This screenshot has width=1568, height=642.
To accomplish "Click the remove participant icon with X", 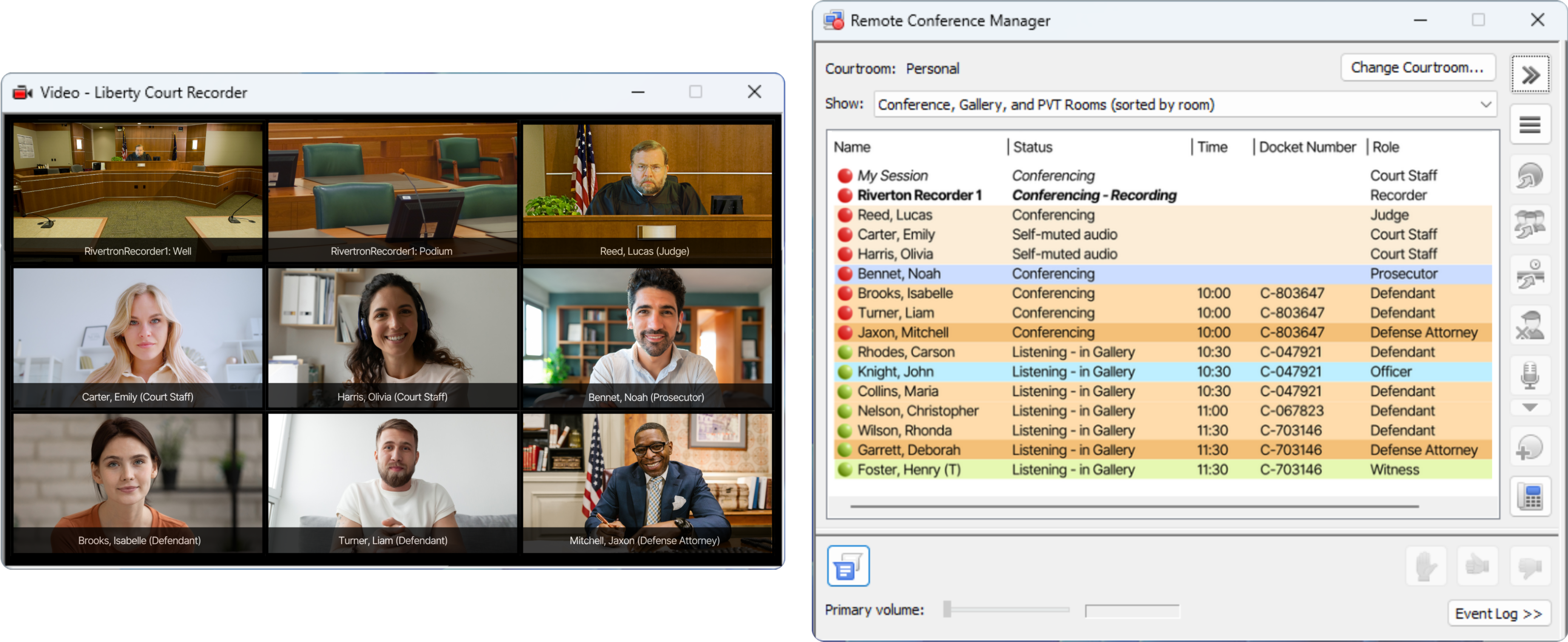I will pyautogui.click(x=1530, y=325).
